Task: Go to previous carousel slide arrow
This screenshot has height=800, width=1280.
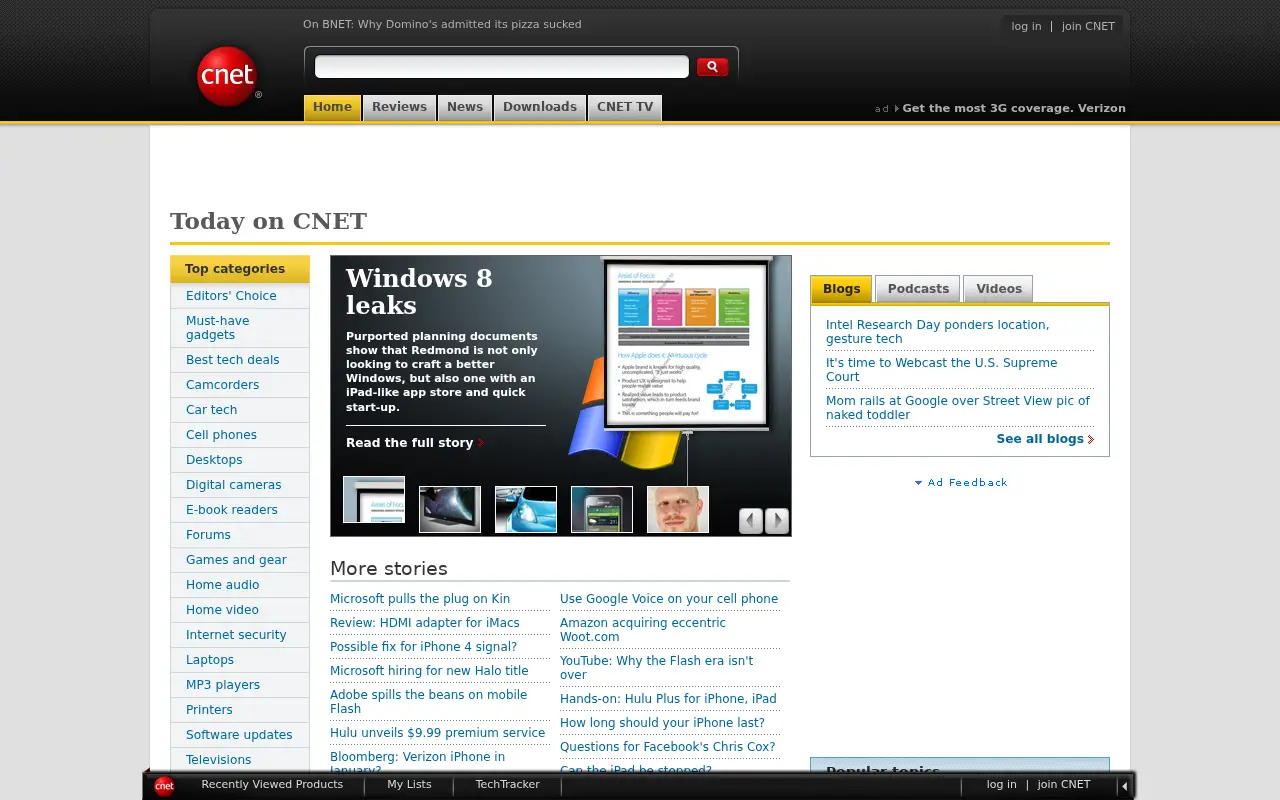Action: pos(751,521)
